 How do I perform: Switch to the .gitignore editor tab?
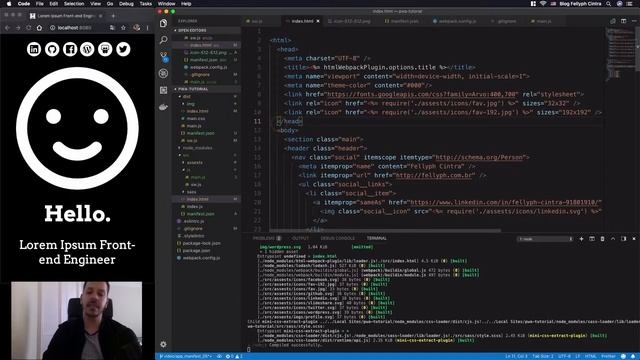[506, 21]
